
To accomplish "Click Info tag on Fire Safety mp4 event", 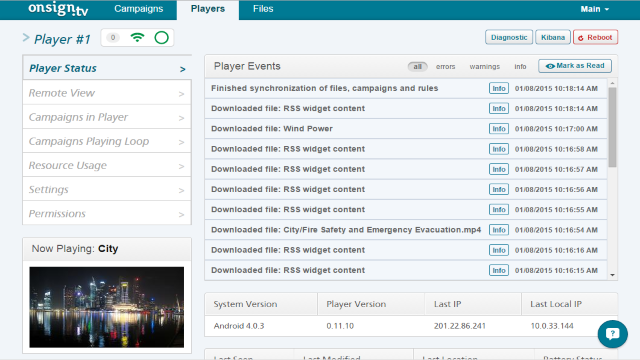I will [499, 230].
